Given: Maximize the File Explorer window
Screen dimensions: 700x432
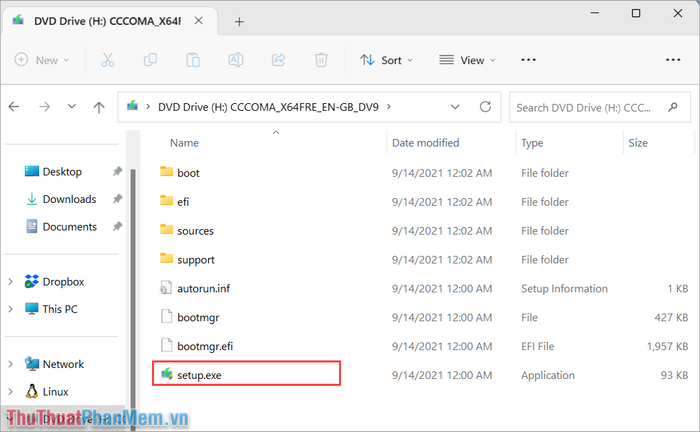Looking at the screenshot, I should (636, 13).
